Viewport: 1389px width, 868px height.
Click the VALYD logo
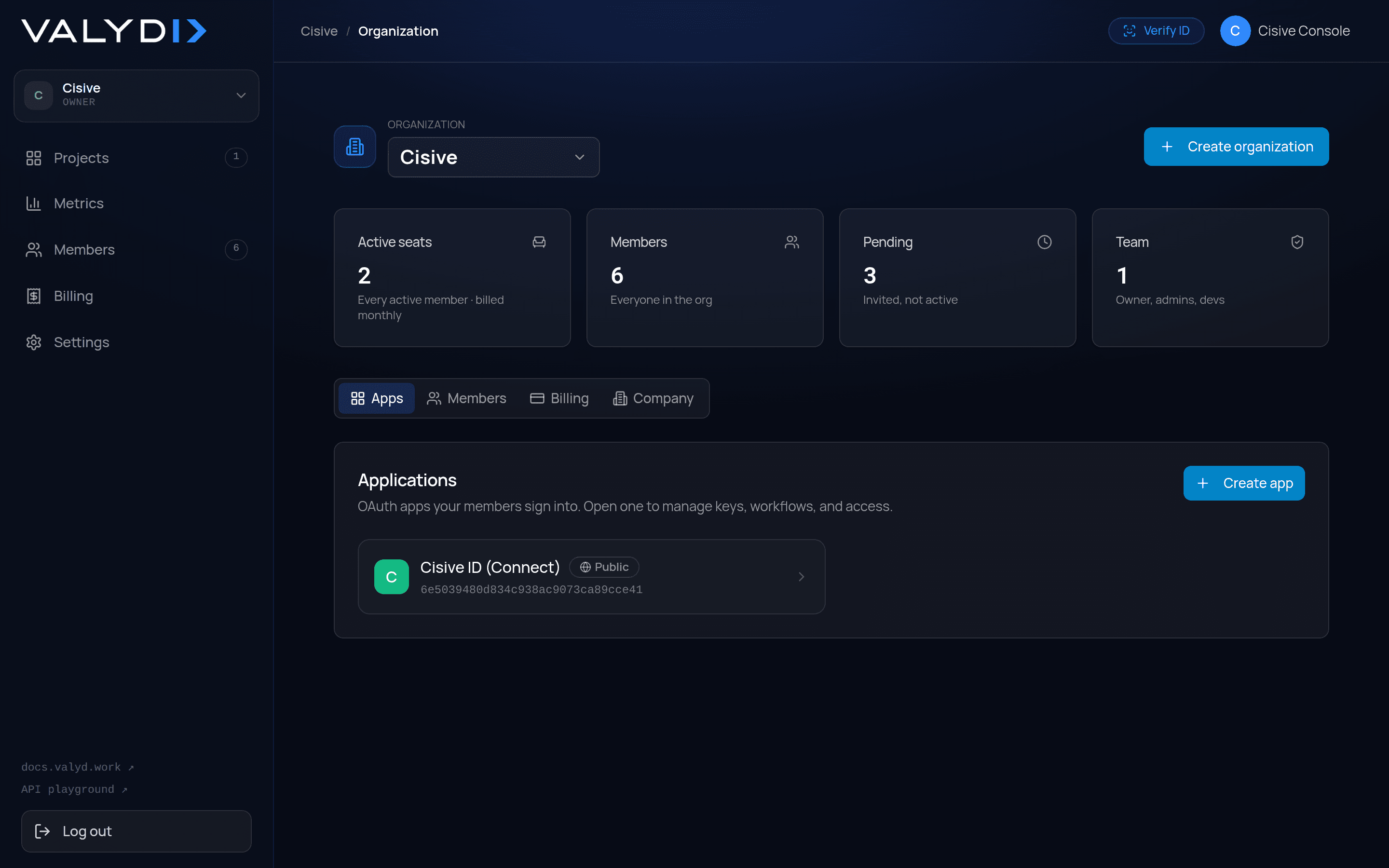[x=114, y=31]
